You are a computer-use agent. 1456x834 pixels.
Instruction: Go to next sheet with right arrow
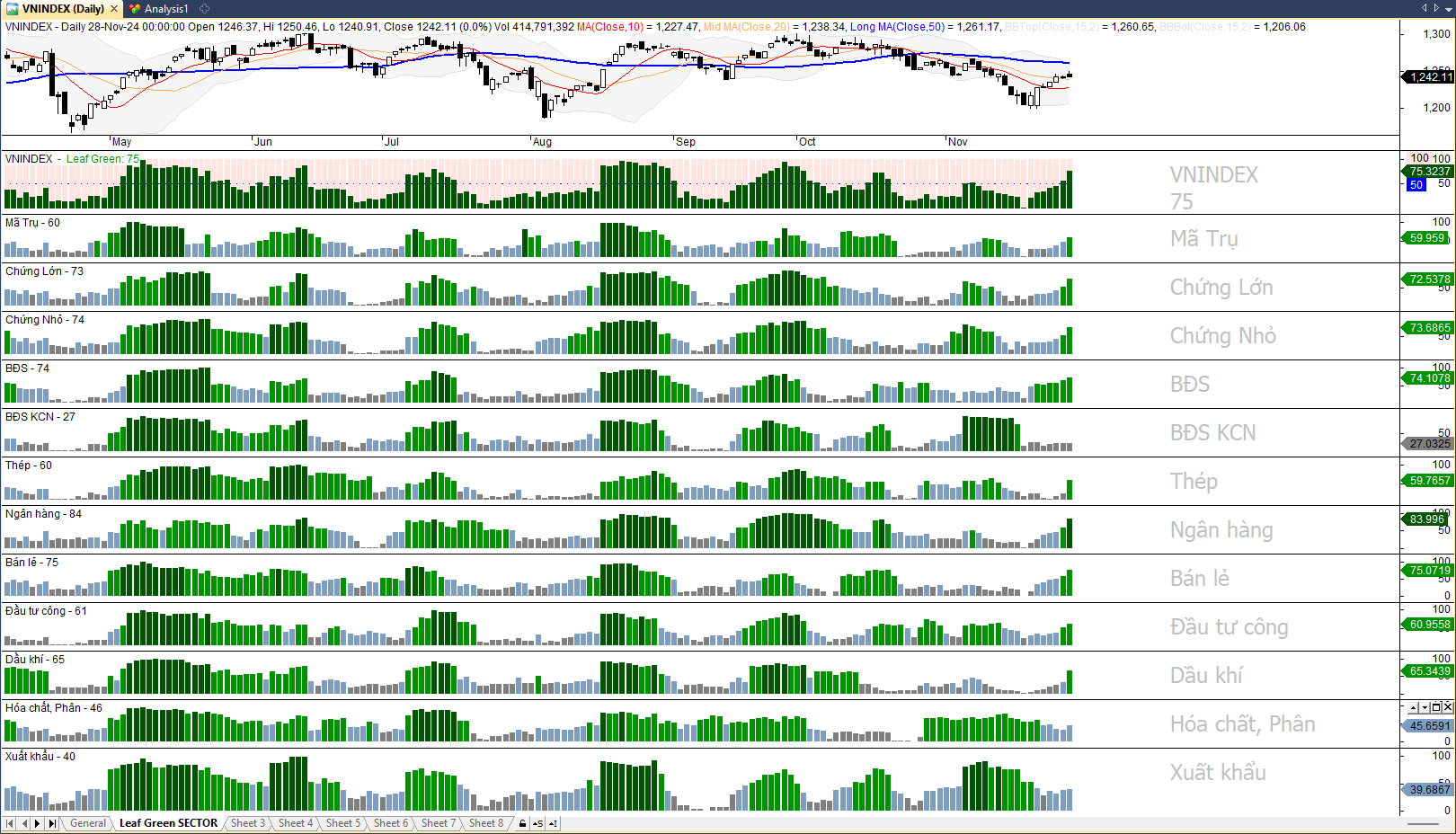(37, 823)
